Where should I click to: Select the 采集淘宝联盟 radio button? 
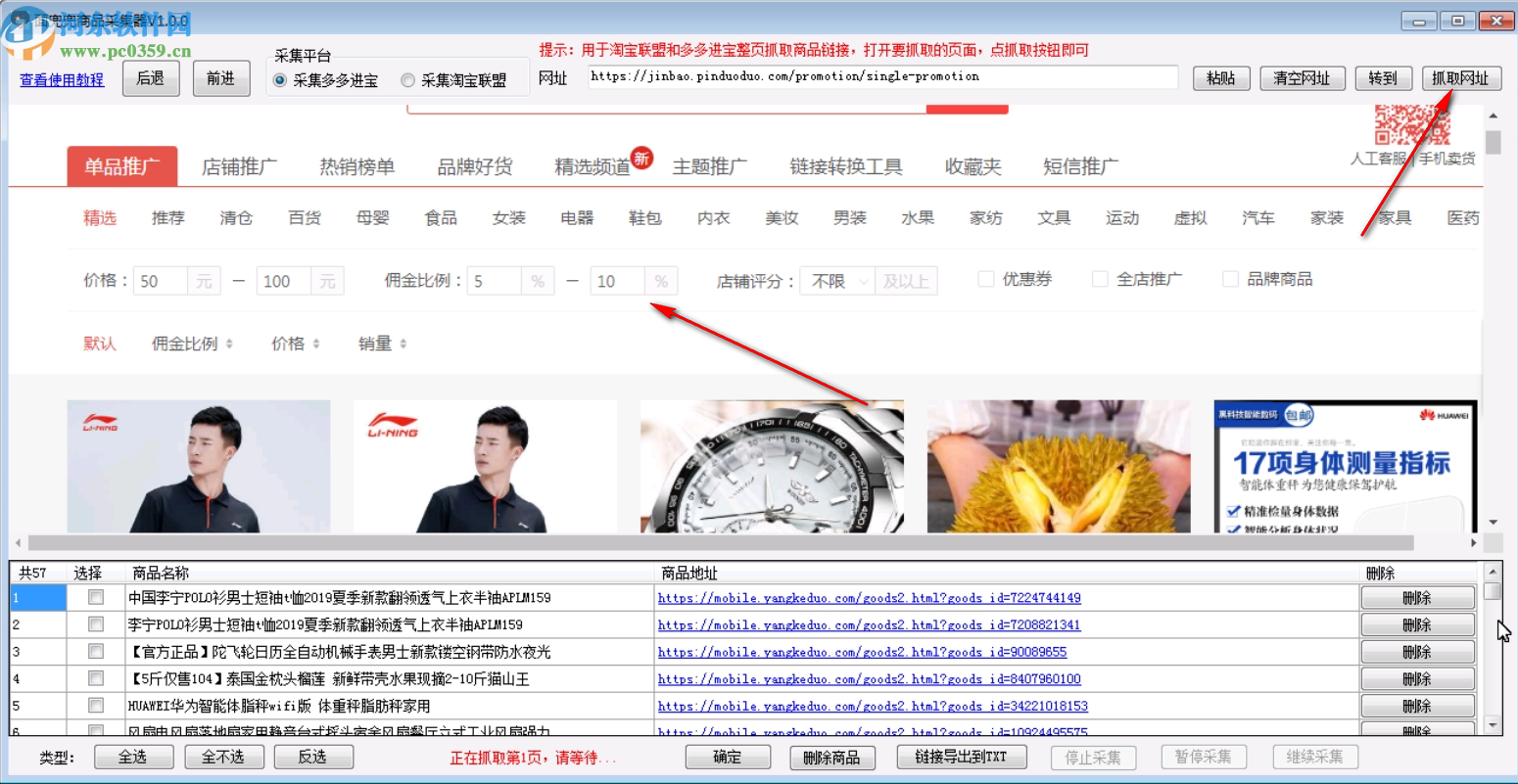[407, 79]
